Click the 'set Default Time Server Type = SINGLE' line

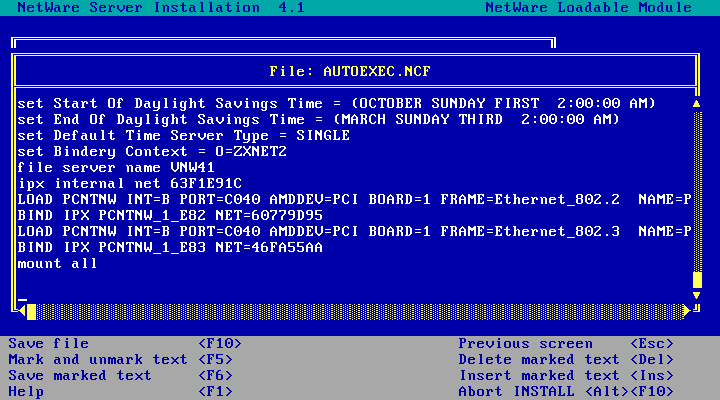tap(184, 135)
